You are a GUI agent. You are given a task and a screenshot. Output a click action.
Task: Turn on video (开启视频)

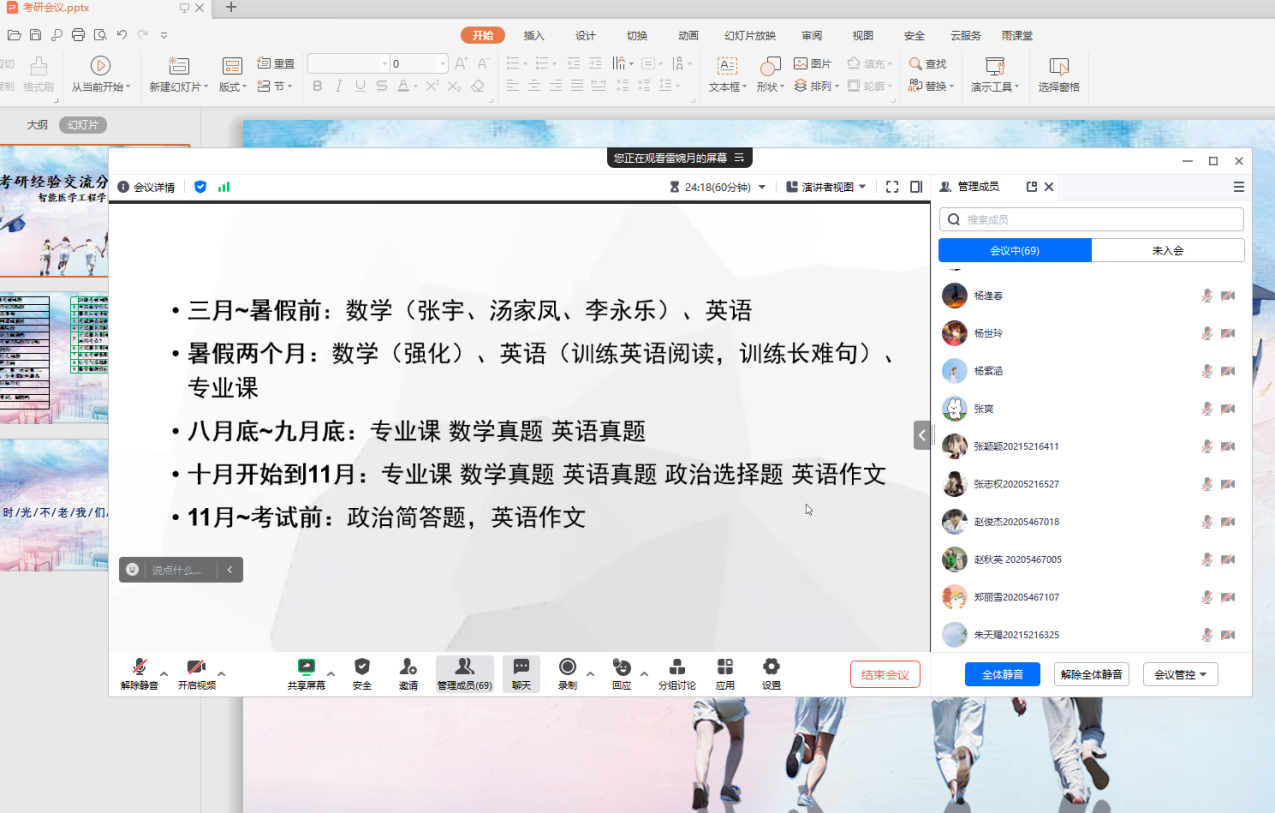(197, 668)
